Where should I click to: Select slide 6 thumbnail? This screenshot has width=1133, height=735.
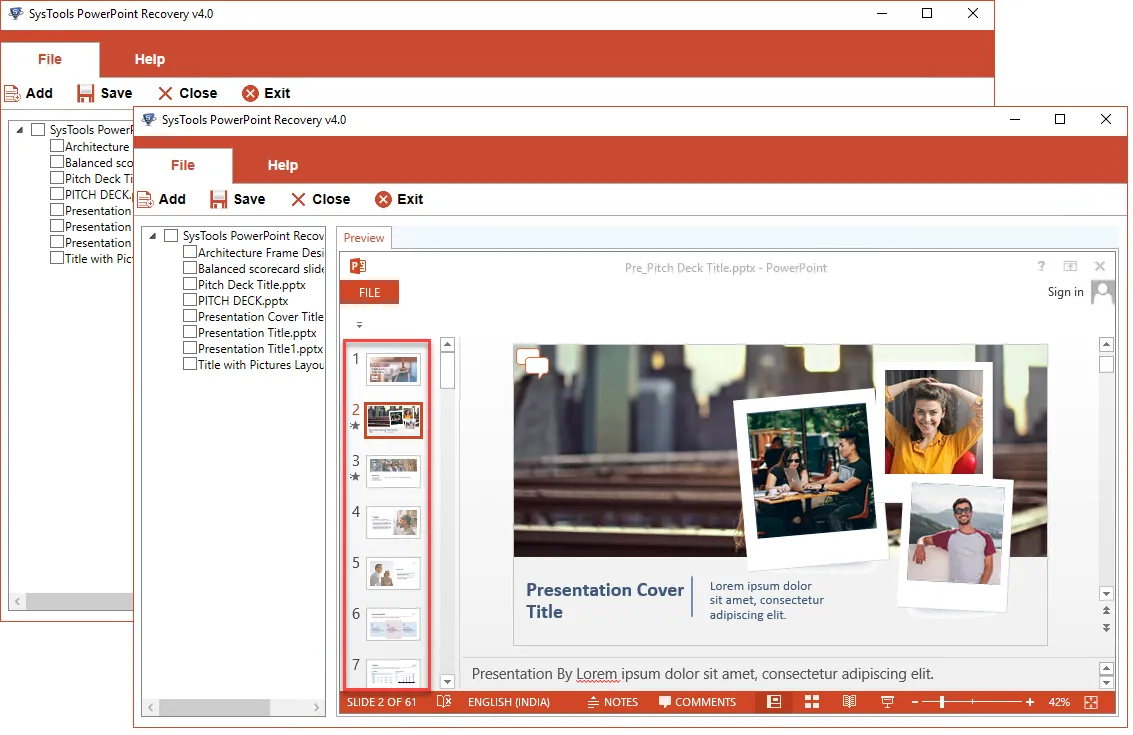tap(393, 624)
